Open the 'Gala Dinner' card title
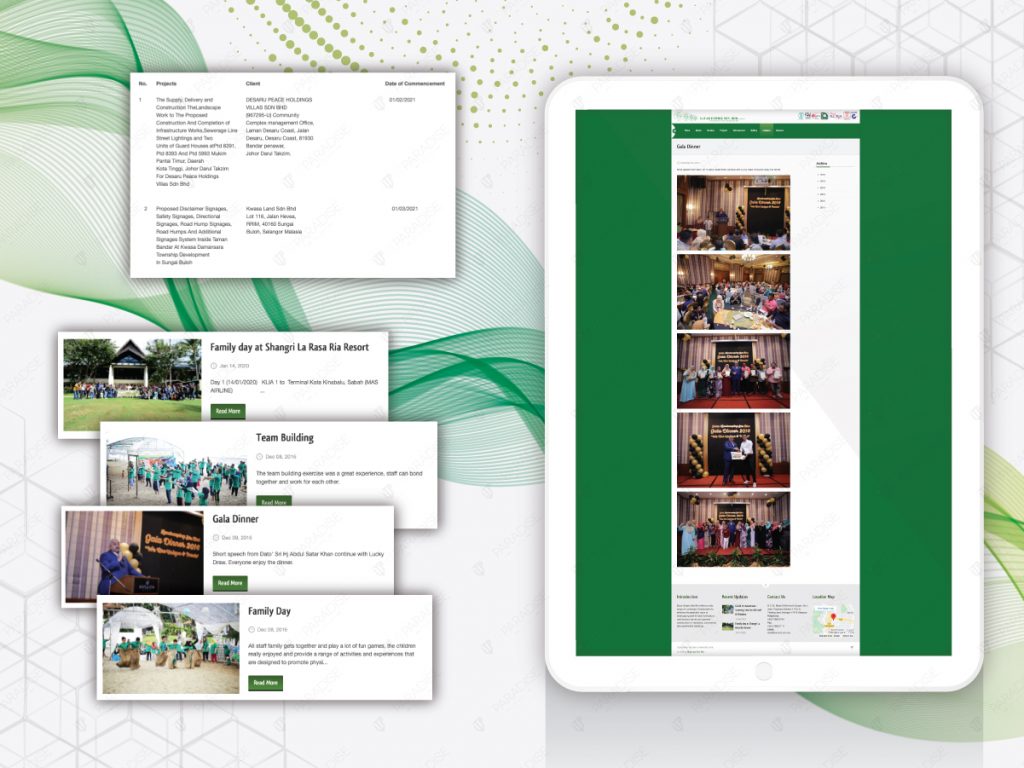The width and height of the screenshot is (1024, 768). (x=235, y=519)
